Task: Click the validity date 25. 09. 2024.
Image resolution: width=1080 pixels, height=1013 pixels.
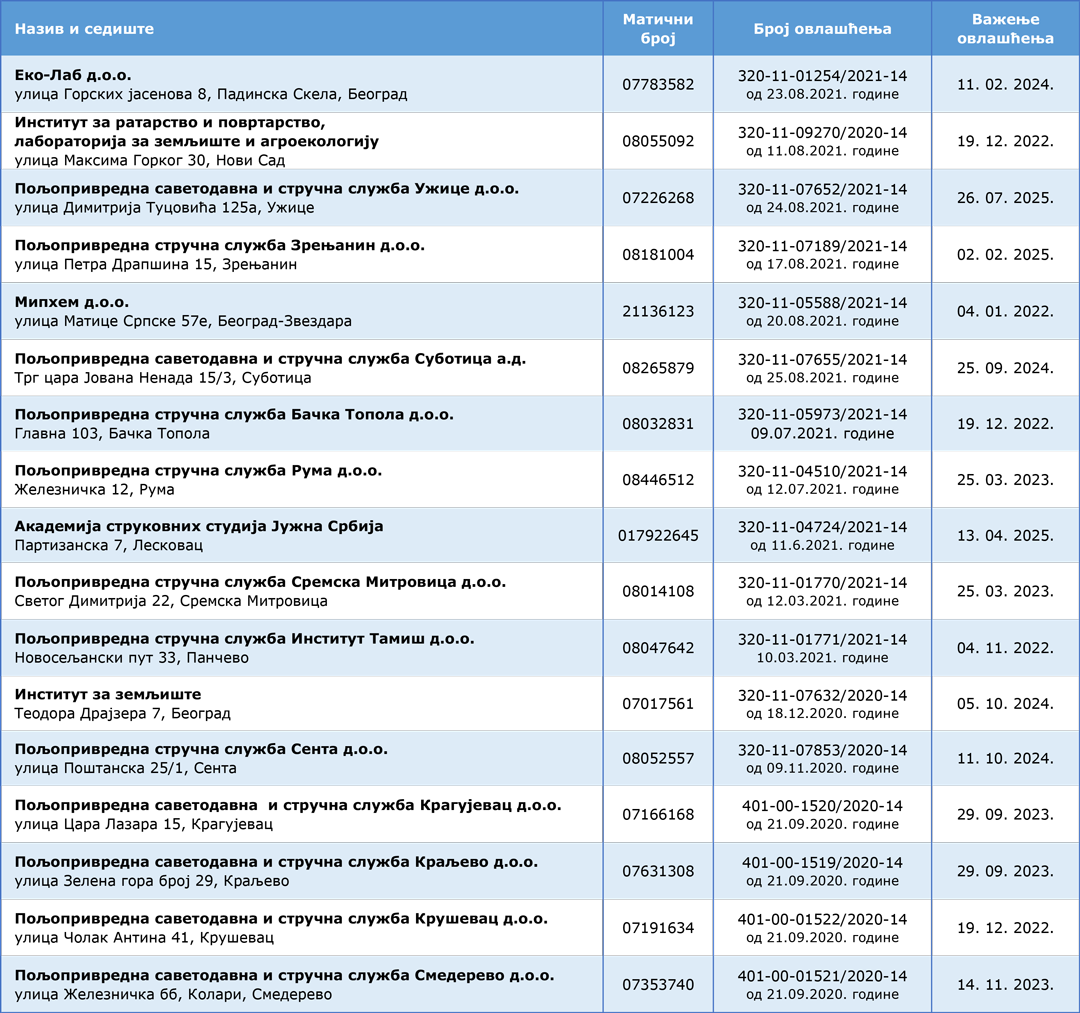Action: [x=1005, y=368]
